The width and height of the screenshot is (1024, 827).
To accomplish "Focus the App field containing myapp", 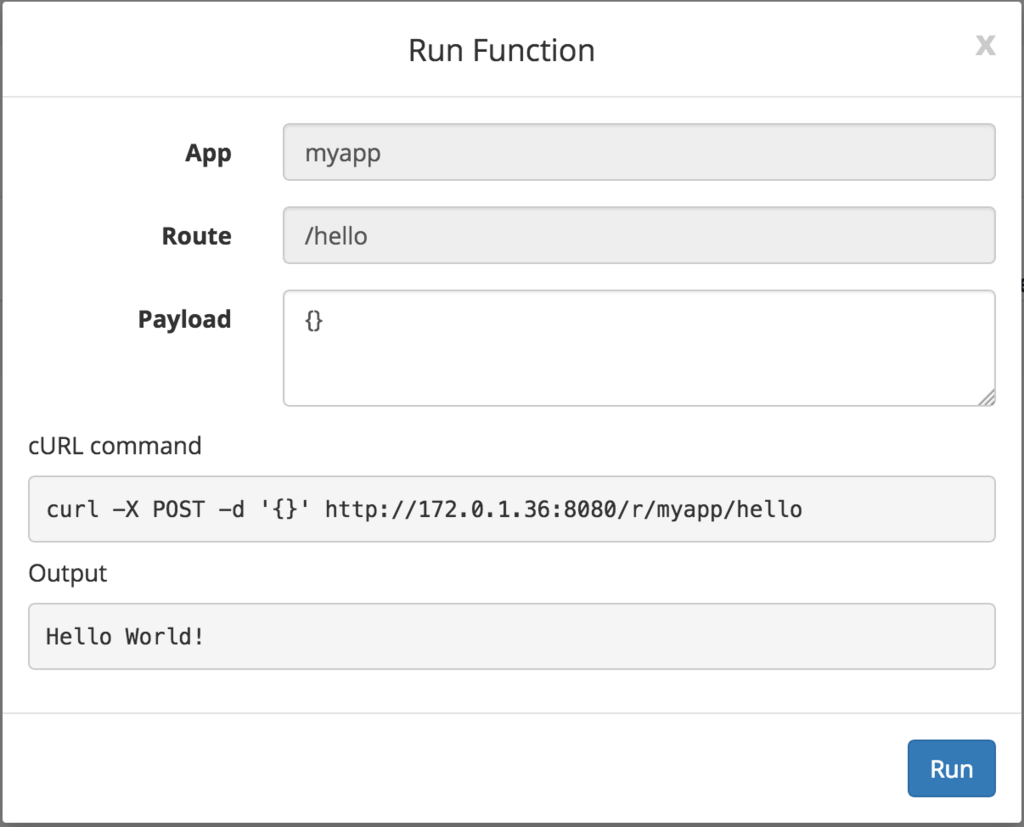I will pos(638,153).
